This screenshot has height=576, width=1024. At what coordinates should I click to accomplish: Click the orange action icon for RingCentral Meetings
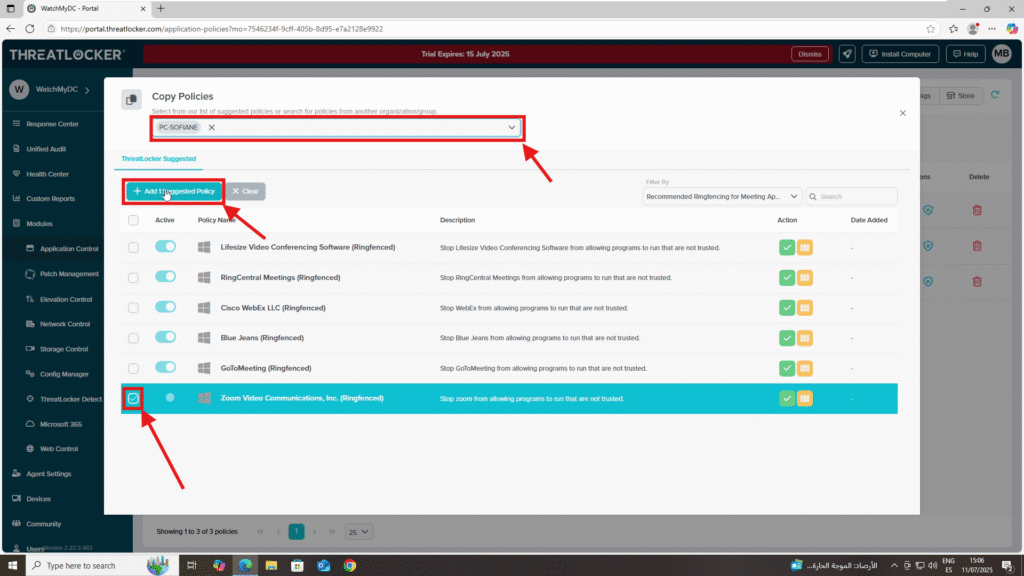805,278
